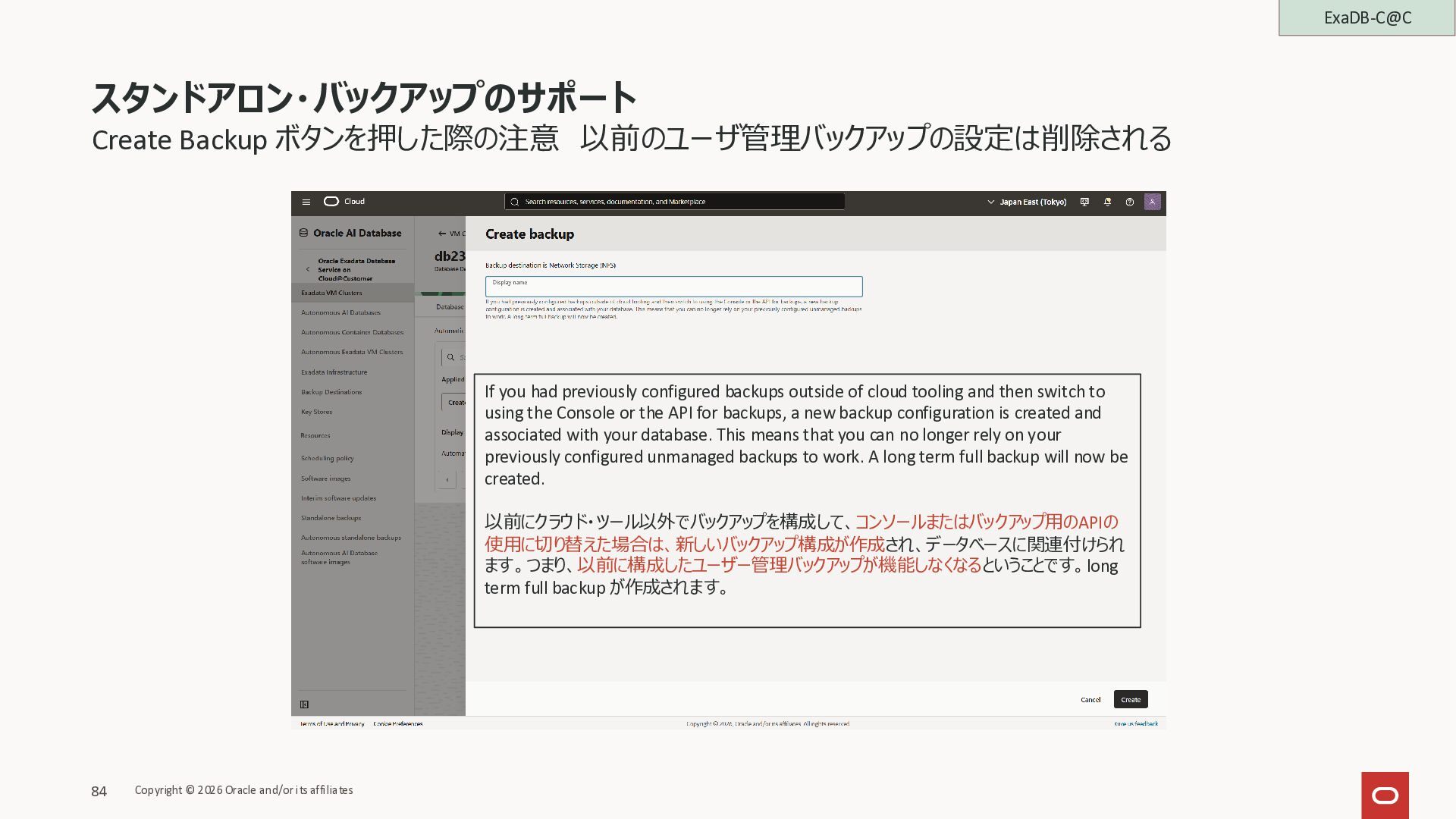This screenshot has width=1456, height=819.
Task: Open the Give us feedback link
Action: pyautogui.click(x=1135, y=723)
